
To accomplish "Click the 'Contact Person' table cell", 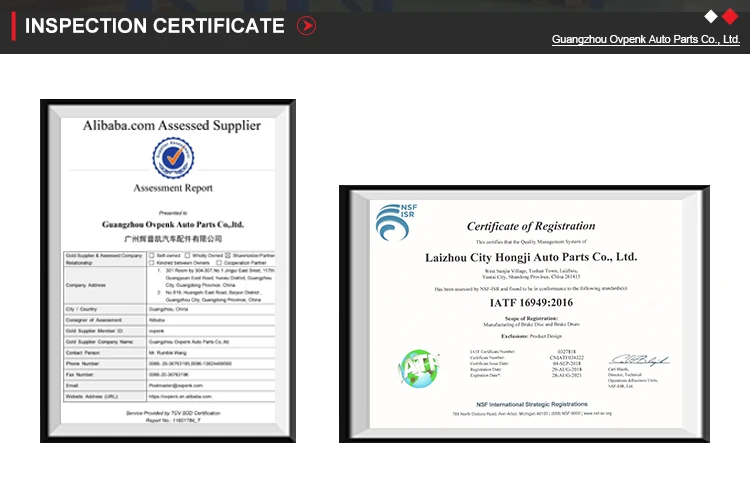I will pos(105,352).
